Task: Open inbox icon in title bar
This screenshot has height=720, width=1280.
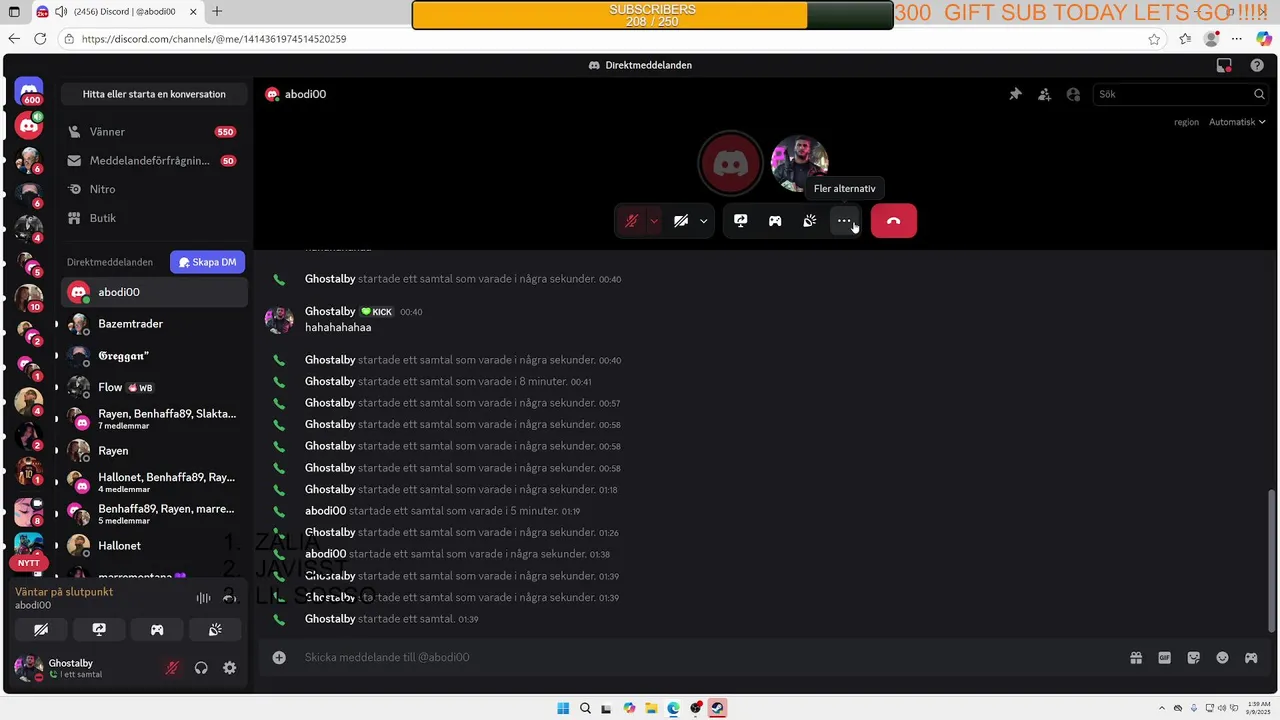Action: coord(1224,65)
